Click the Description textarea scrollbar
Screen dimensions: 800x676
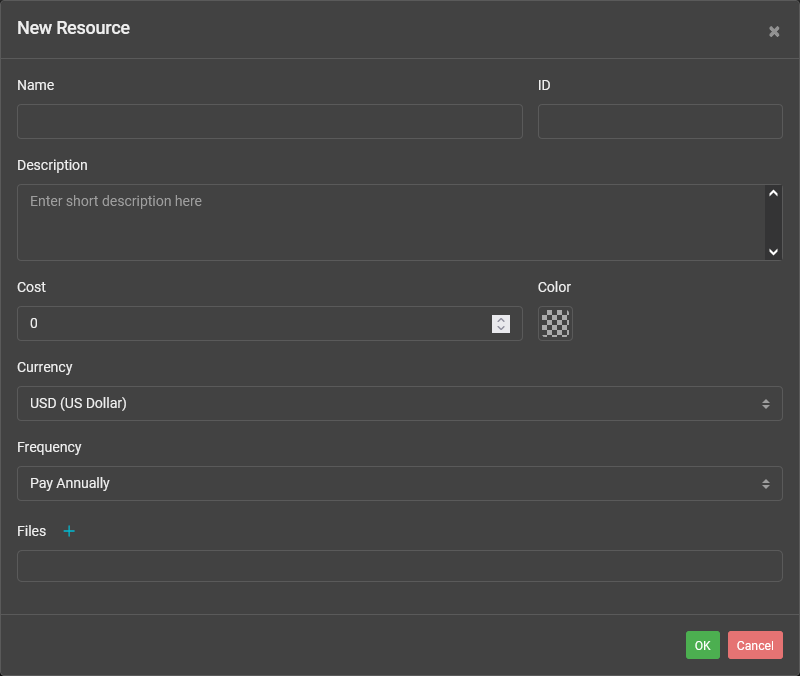point(774,222)
